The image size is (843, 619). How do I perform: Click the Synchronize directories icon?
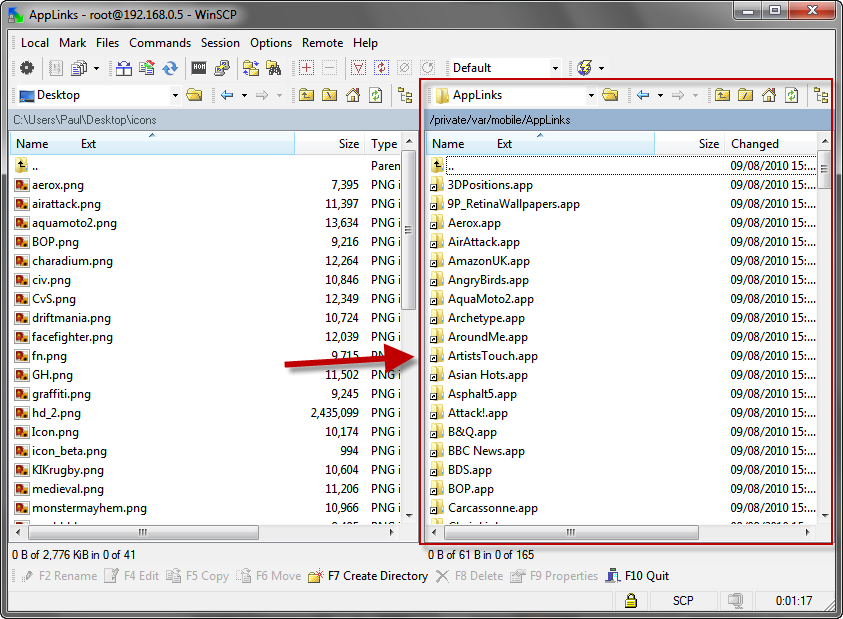pyautogui.click(x=147, y=68)
